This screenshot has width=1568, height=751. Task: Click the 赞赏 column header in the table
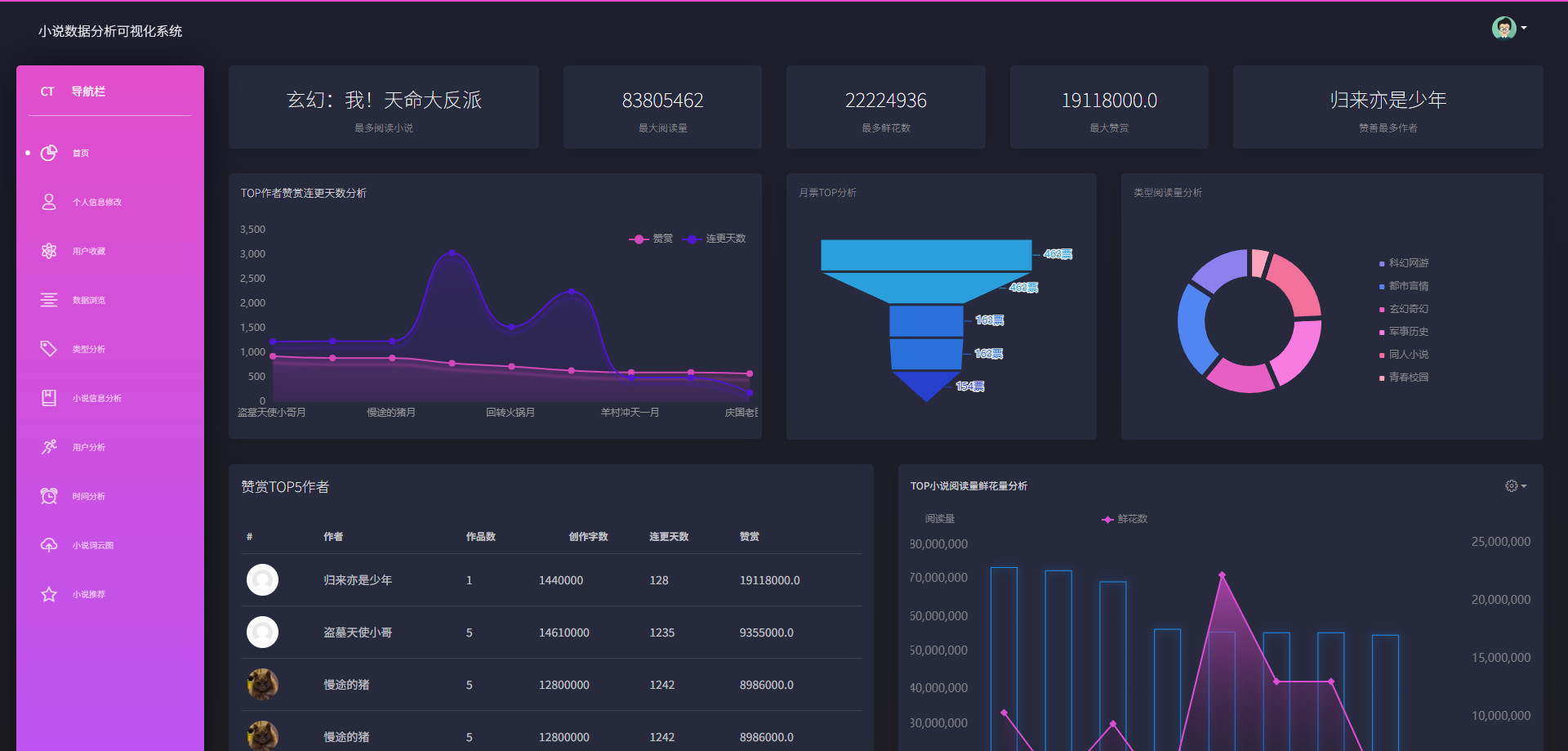[750, 537]
